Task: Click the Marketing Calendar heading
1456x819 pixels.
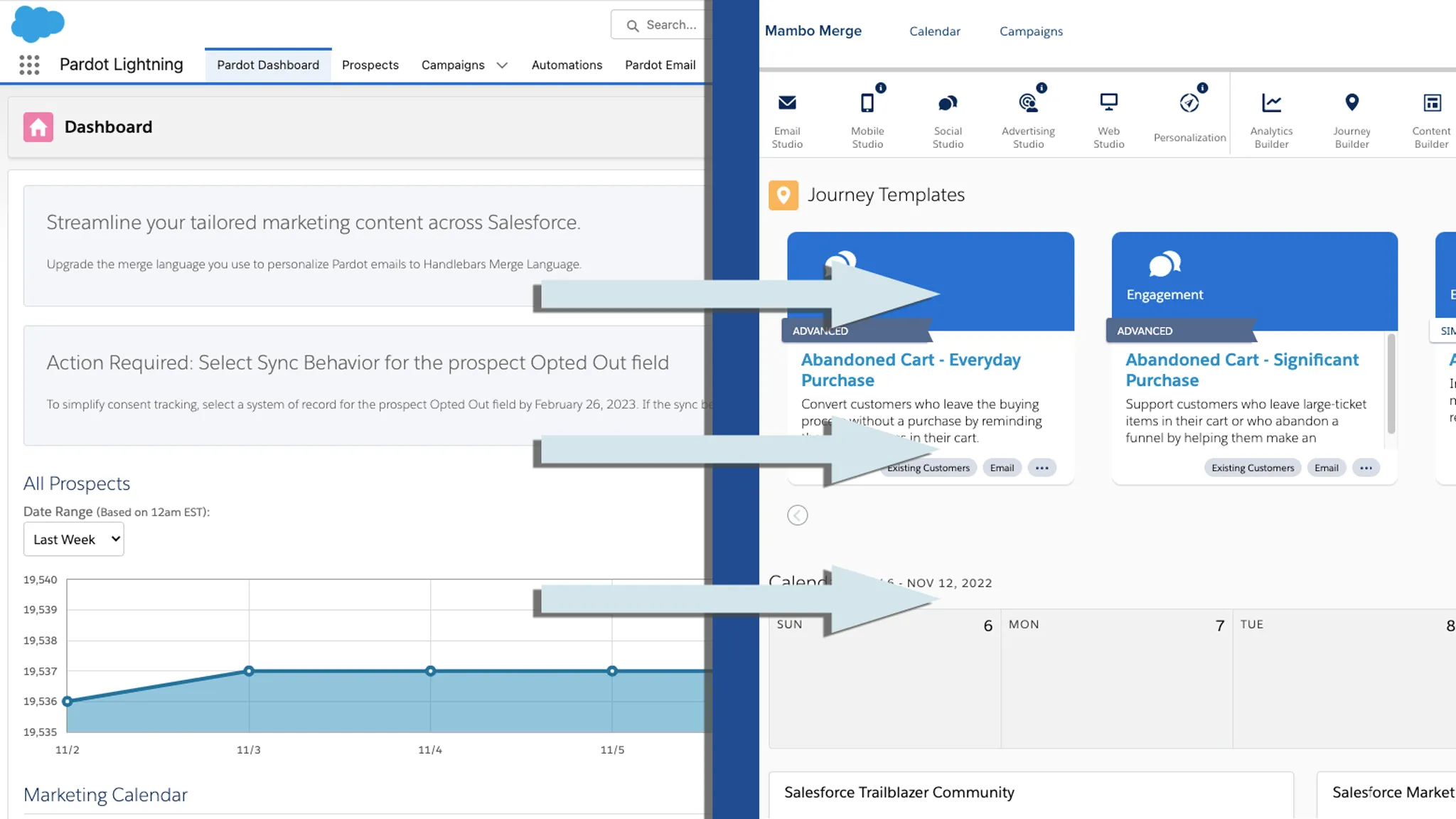Action: click(x=105, y=795)
